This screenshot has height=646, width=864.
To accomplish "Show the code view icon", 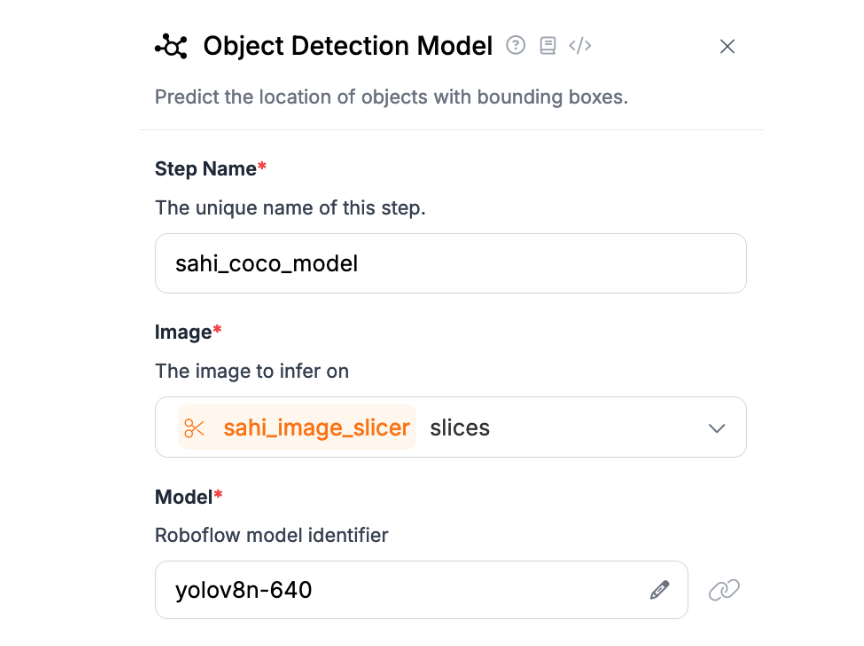I will 580,45.
